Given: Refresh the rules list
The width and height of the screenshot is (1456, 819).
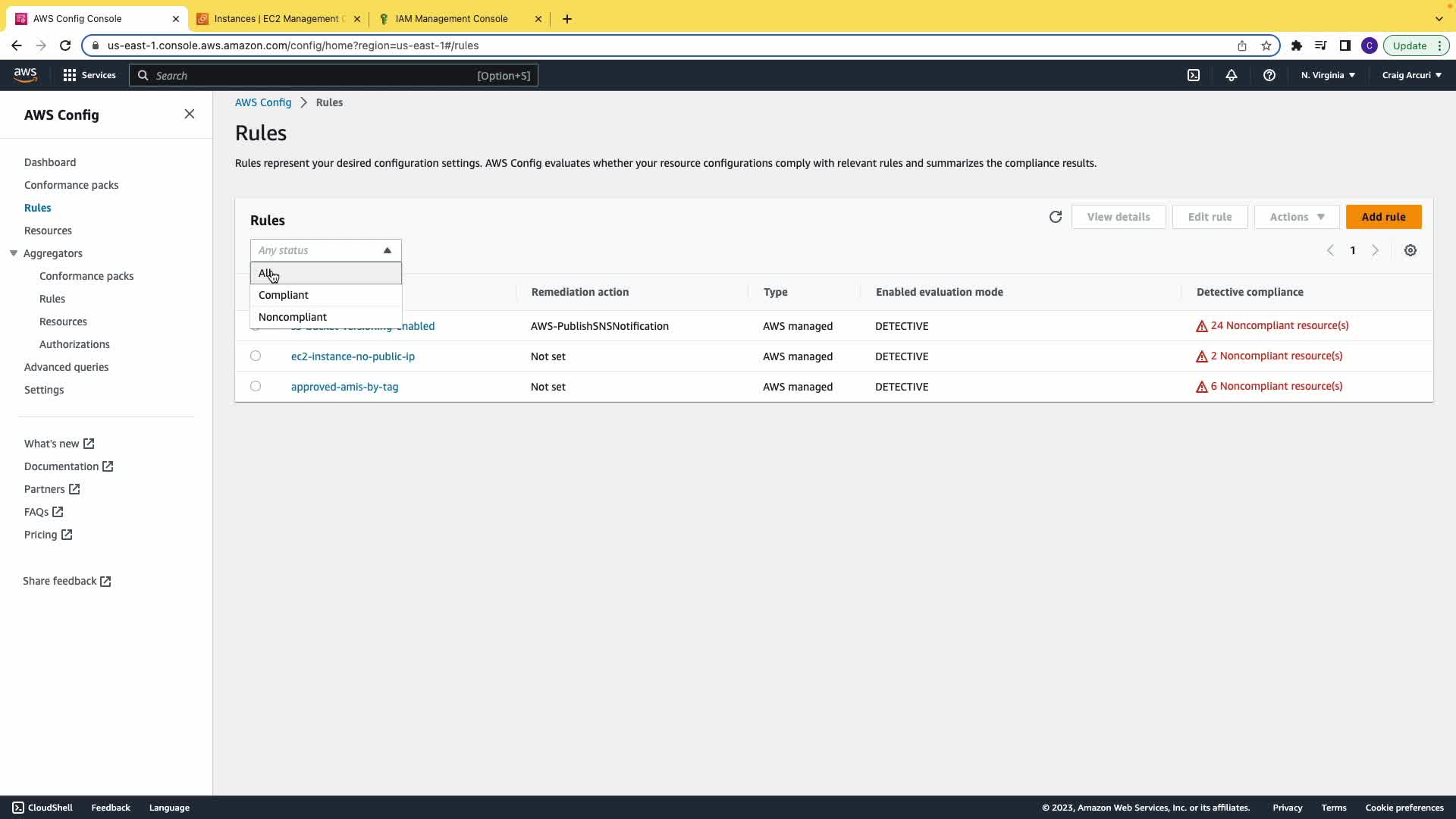Looking at the screenshot, I should tap(1055, 217).
